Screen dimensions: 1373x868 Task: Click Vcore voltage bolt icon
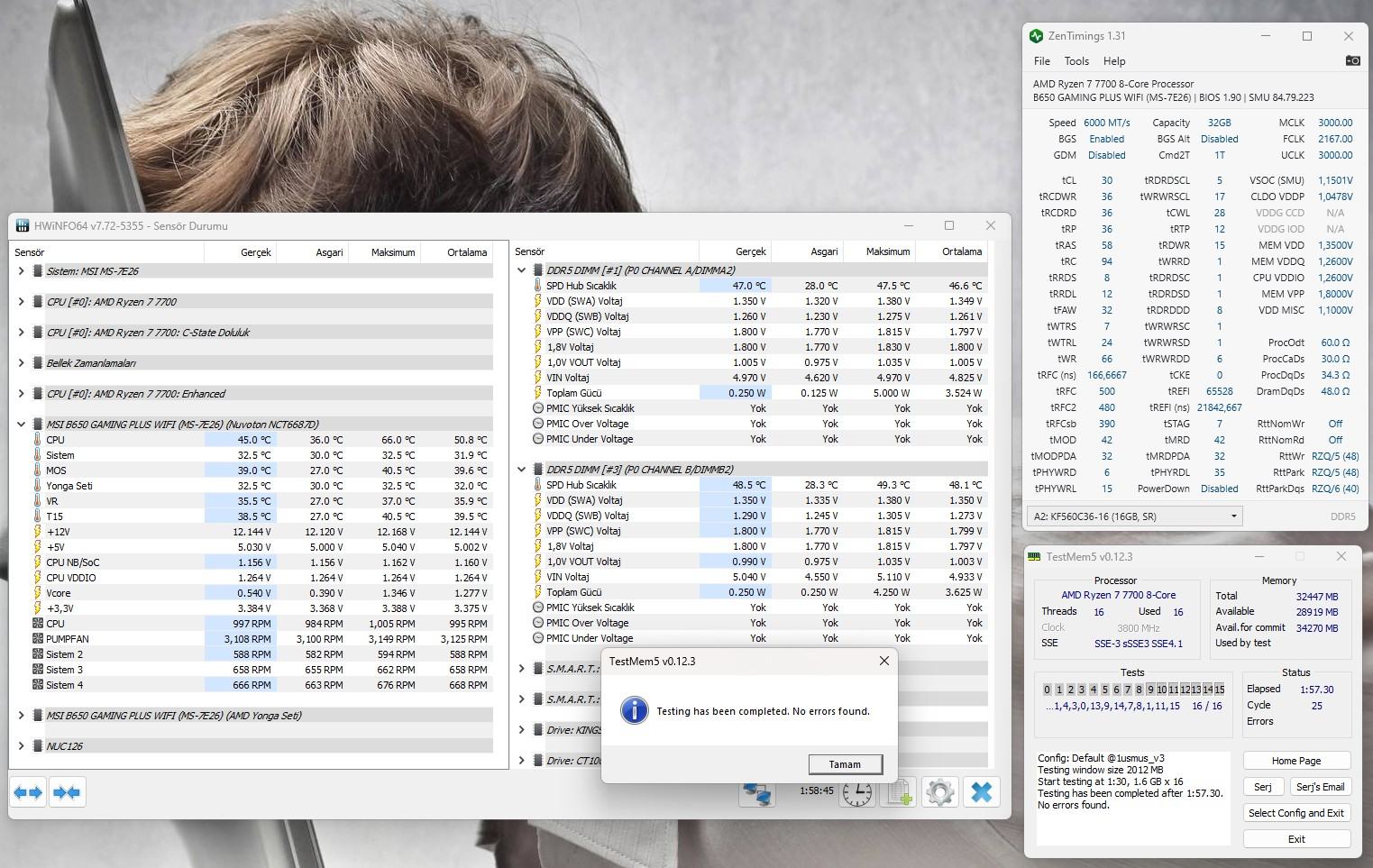[x=38, y=593]
